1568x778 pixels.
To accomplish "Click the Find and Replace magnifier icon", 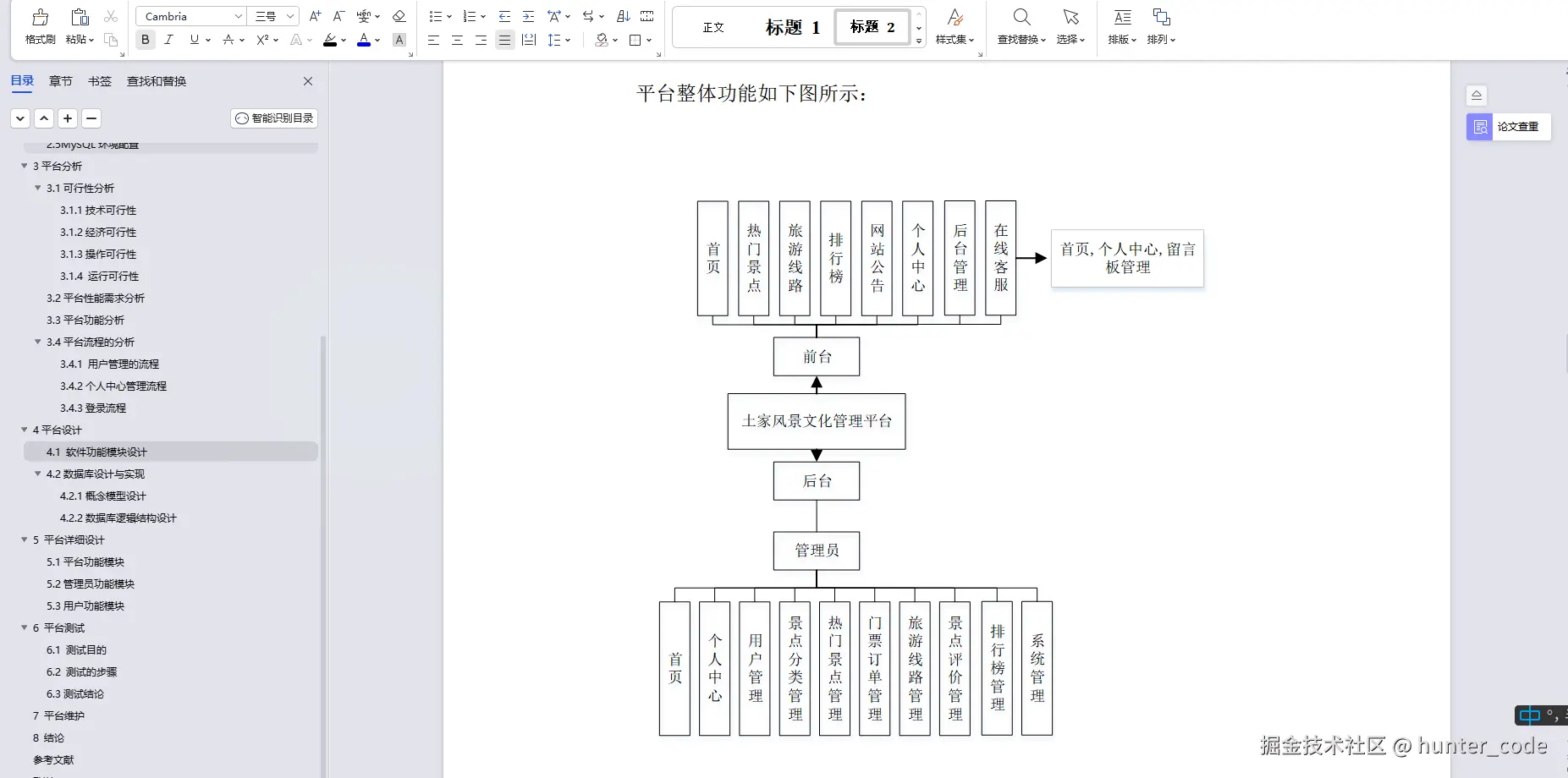I will point(1021,17).
